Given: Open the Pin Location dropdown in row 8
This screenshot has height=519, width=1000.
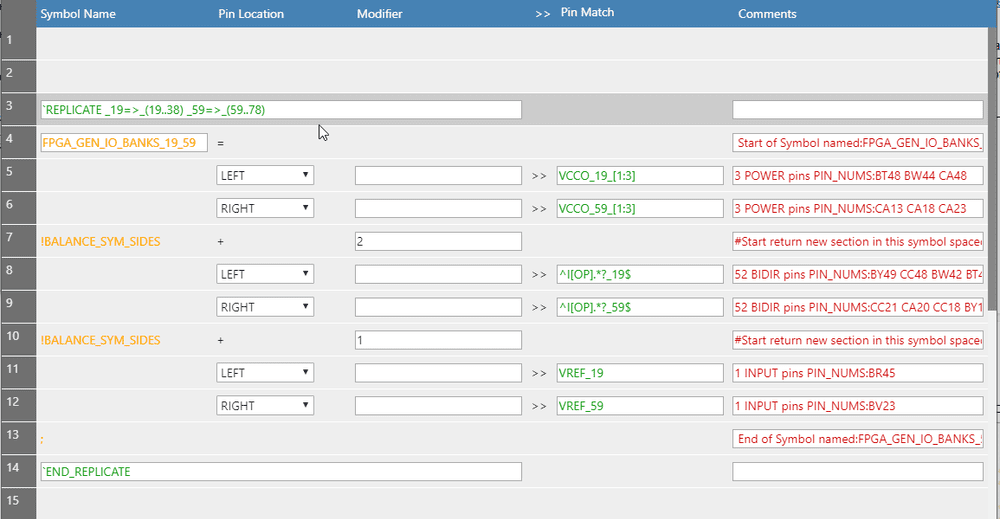Looking at the screenshot, I should [265, 274].
